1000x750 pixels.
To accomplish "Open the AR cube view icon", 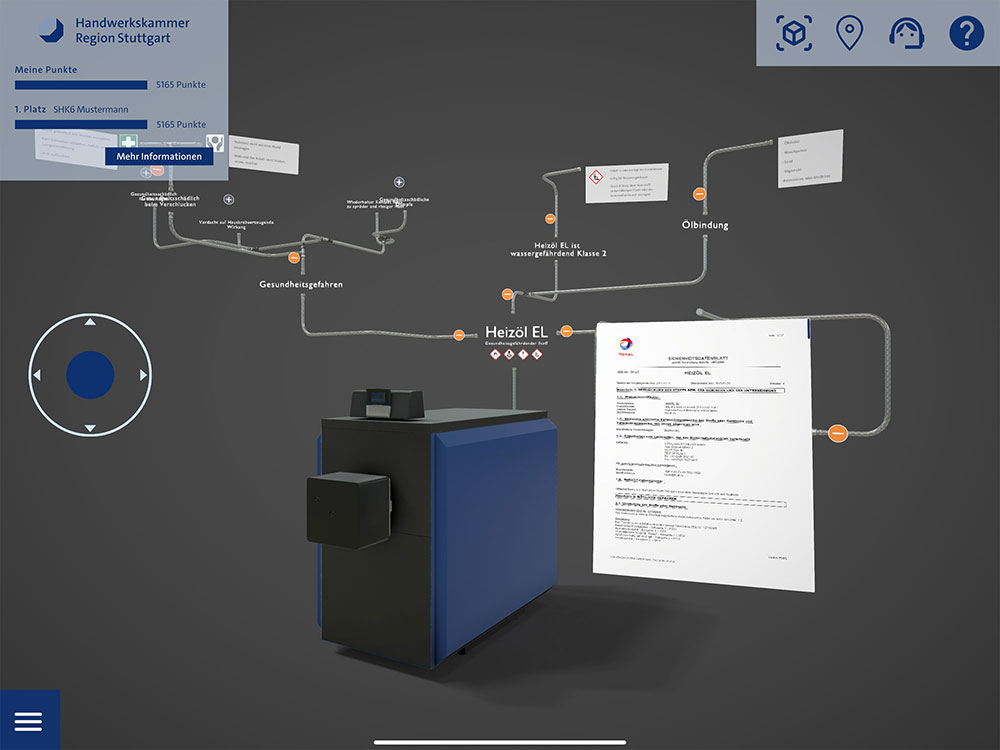I will point(794,33).
